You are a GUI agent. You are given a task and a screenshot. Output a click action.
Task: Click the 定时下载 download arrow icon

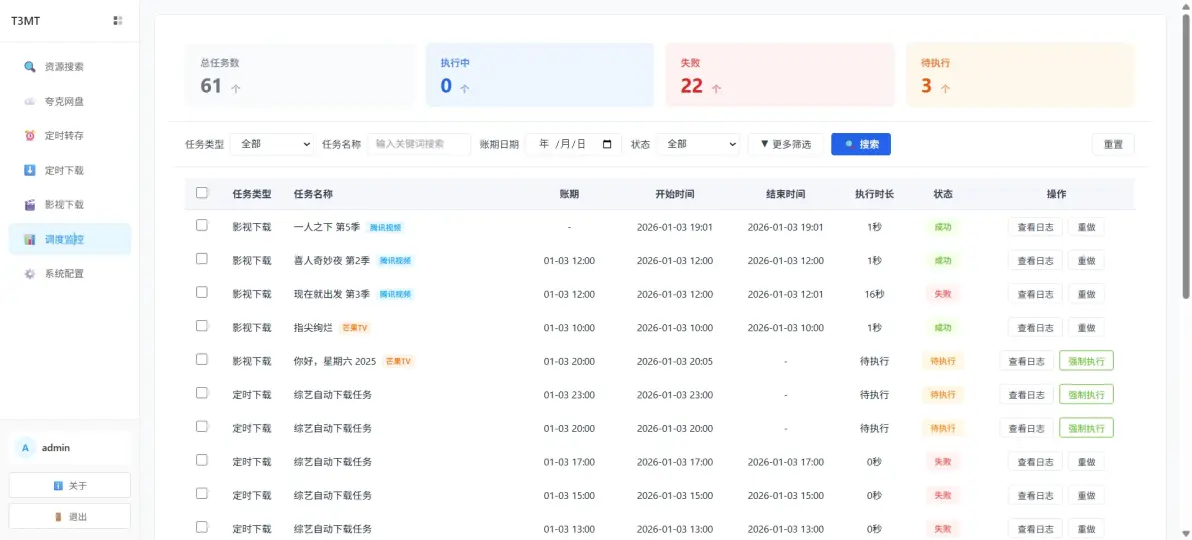click(30, 170)
